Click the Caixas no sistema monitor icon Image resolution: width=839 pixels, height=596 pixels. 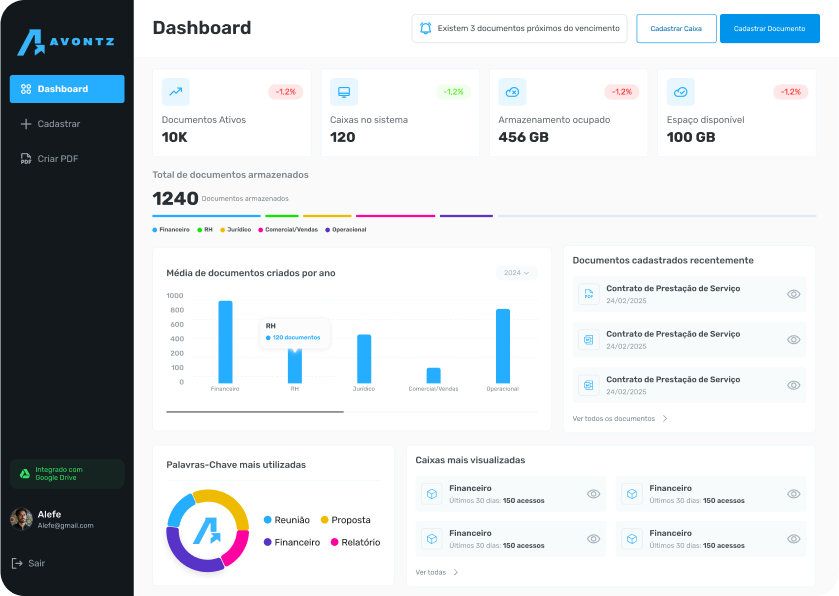(344, 92)
